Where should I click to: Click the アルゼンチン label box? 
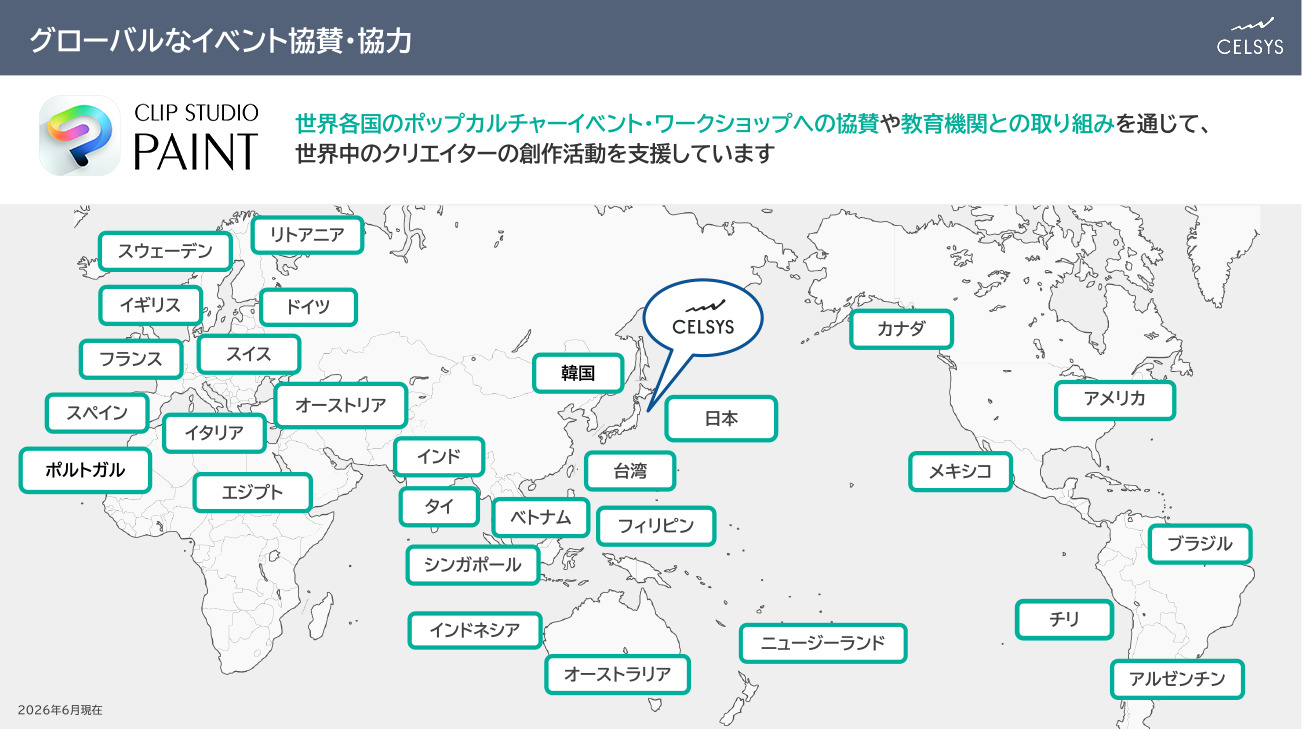click(1177, 679)
